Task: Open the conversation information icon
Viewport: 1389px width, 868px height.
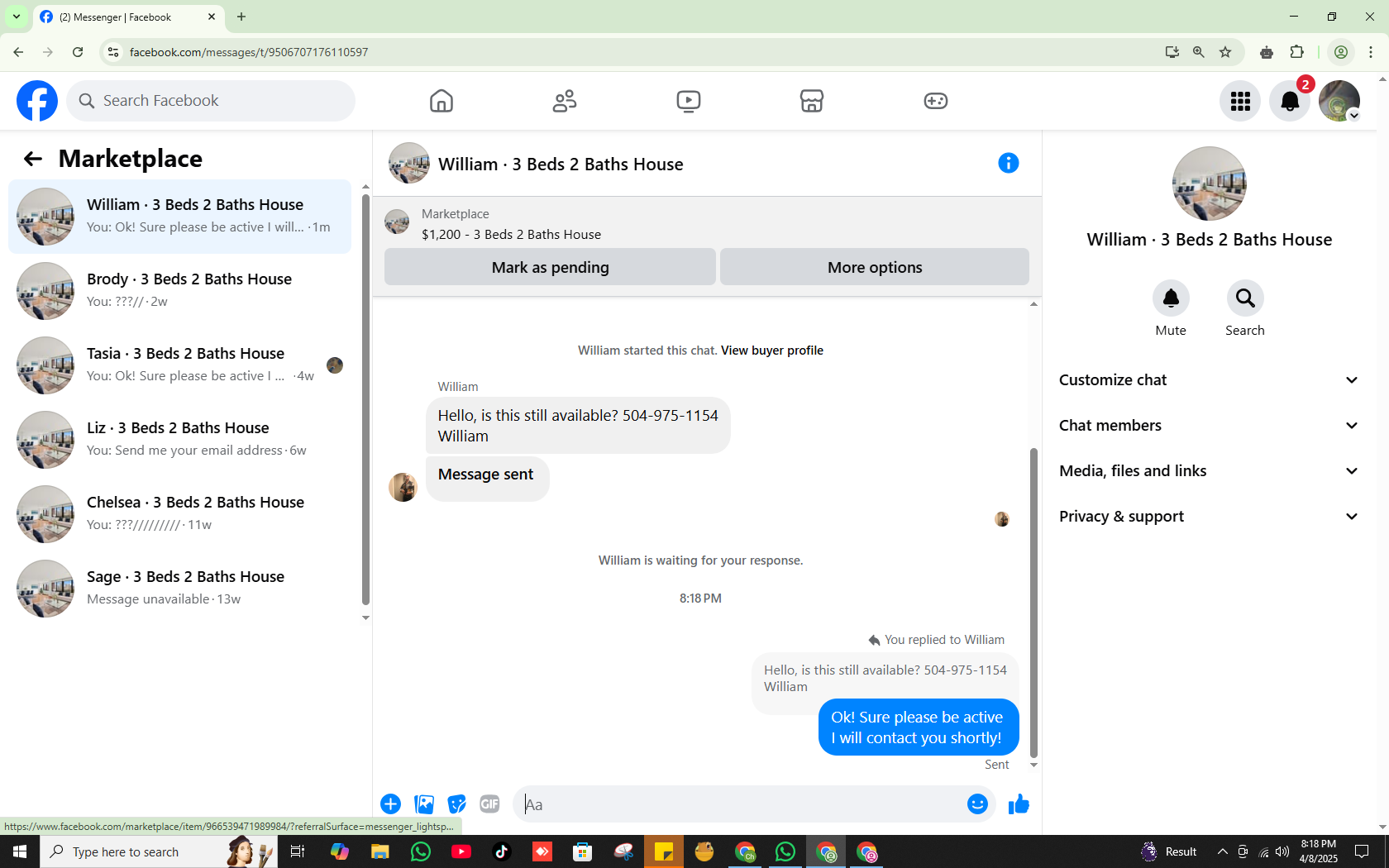Action: pos(1009,163)
